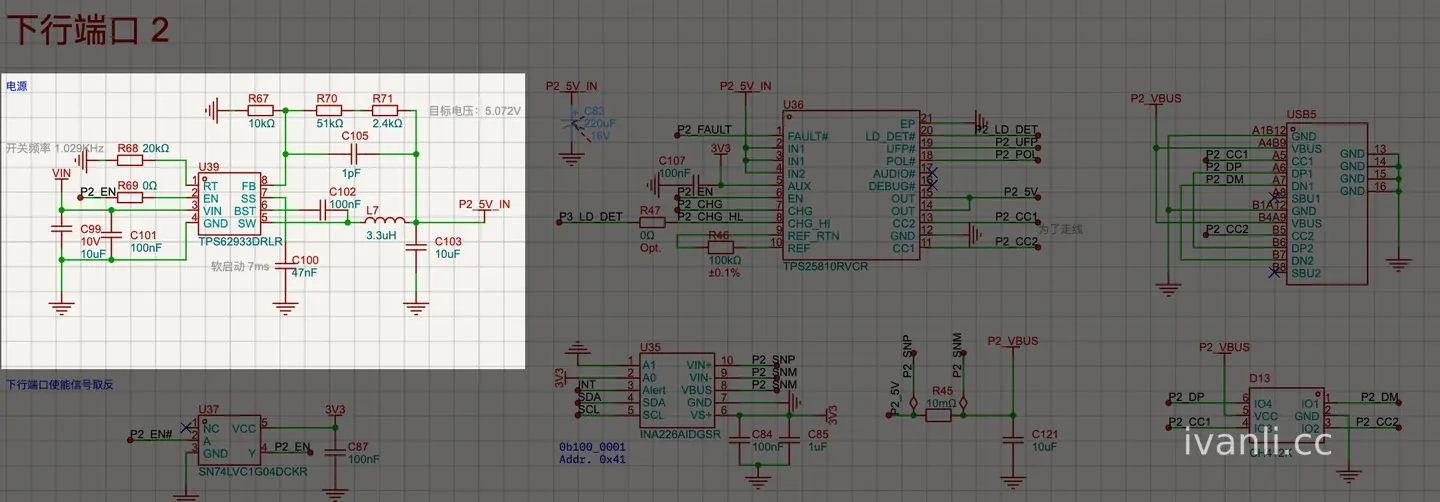1440x502 pixels.
Task: Click the 软启动 7ms note
Action: 240,267
